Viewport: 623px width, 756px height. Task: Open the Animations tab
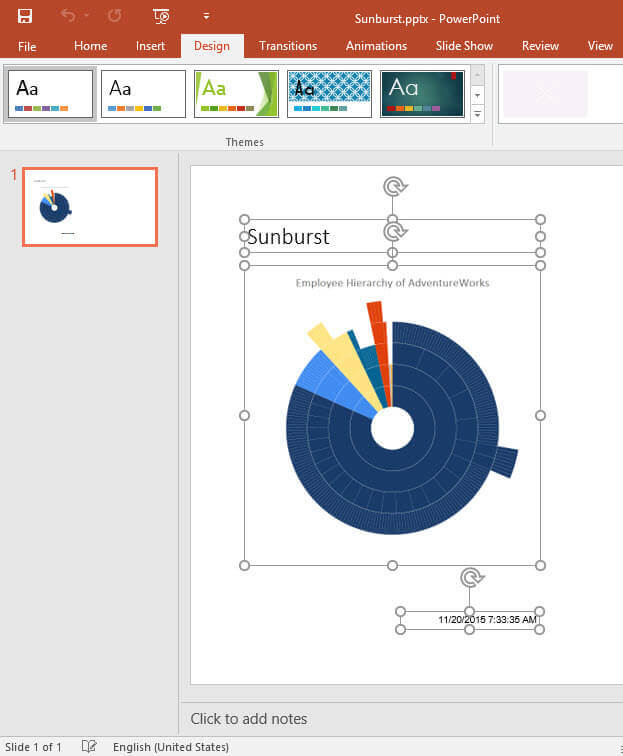coord(376,46)
